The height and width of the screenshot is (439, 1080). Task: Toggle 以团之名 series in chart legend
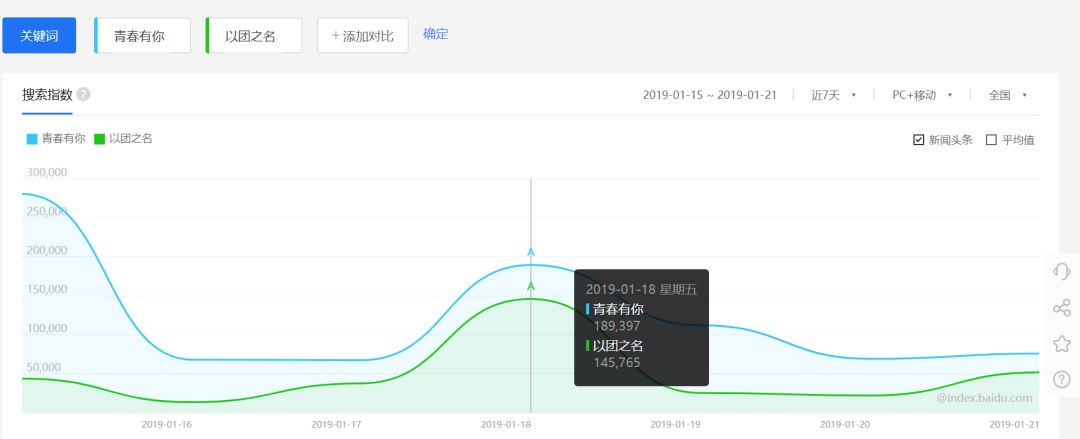pos(123,139)
